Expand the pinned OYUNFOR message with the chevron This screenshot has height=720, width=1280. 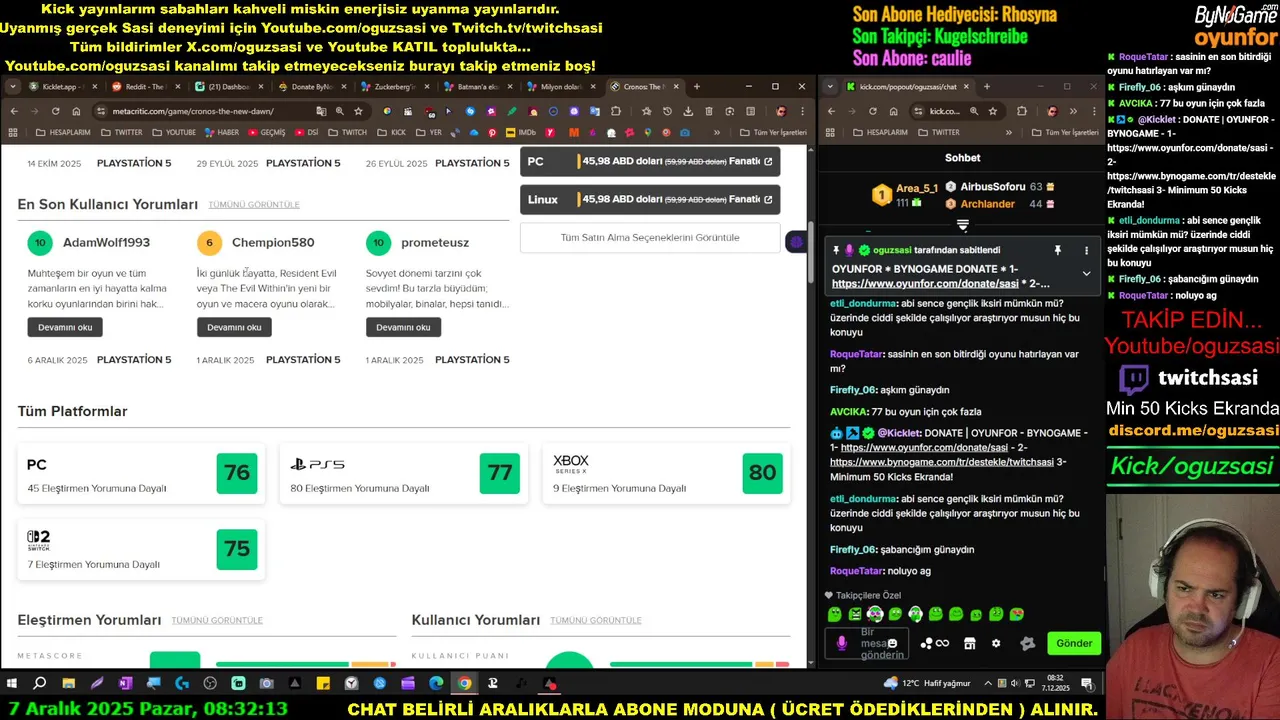[1086, 273]
